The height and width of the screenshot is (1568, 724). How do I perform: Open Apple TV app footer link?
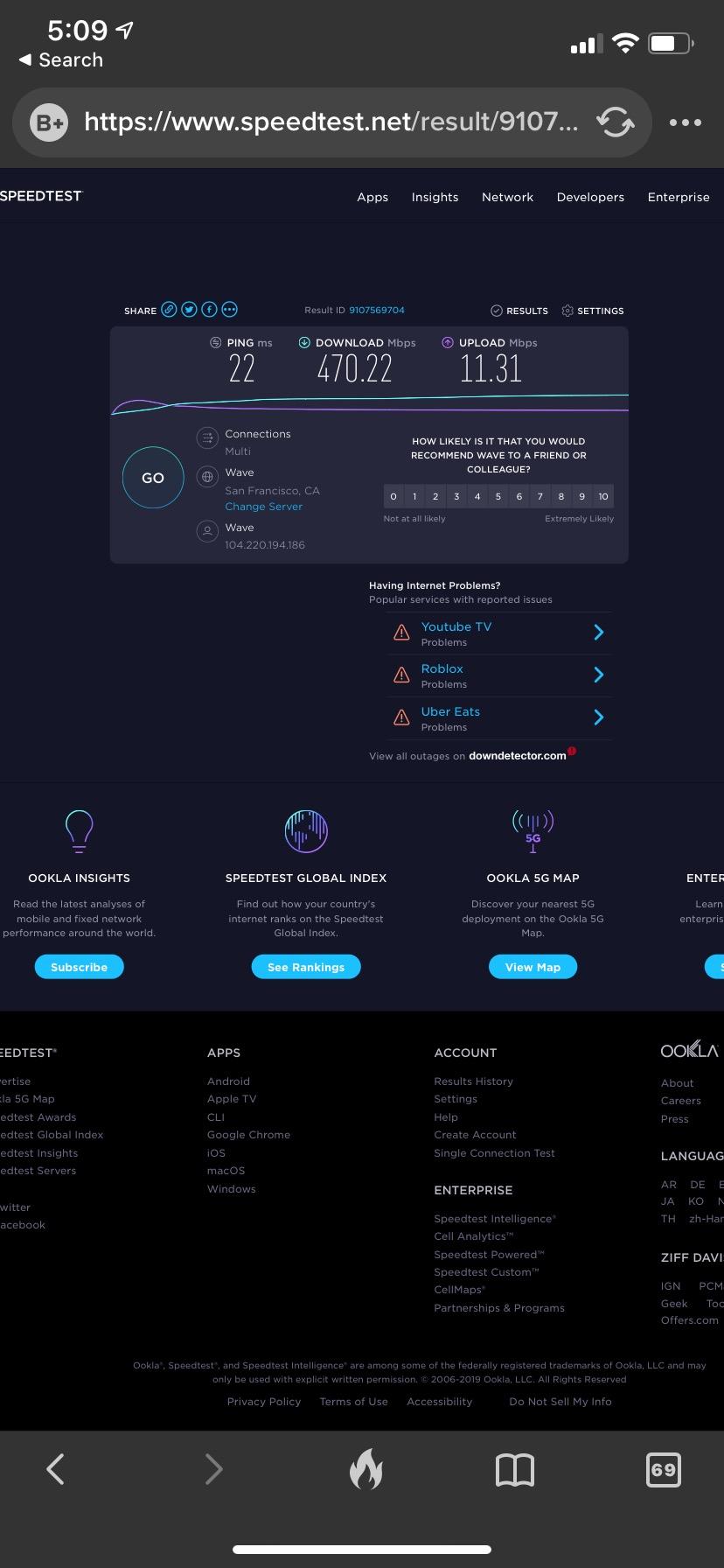[x=232, y=1099]
